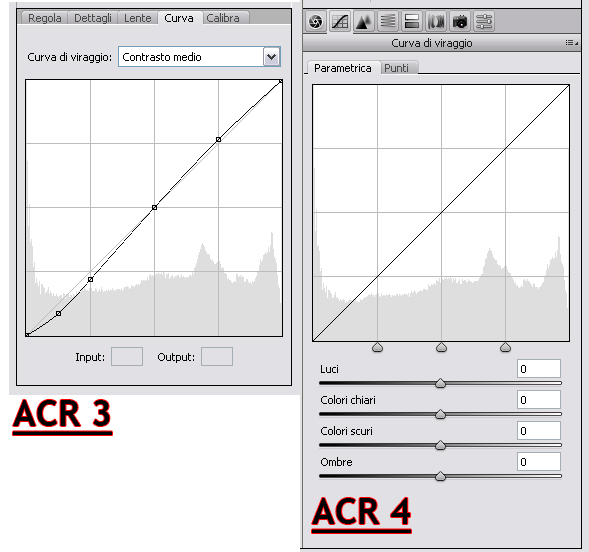The height and width of the screenshot is (552, 589).
Task: Open the Detail sharpening triangles icon
Action: [x=364, y=21]
